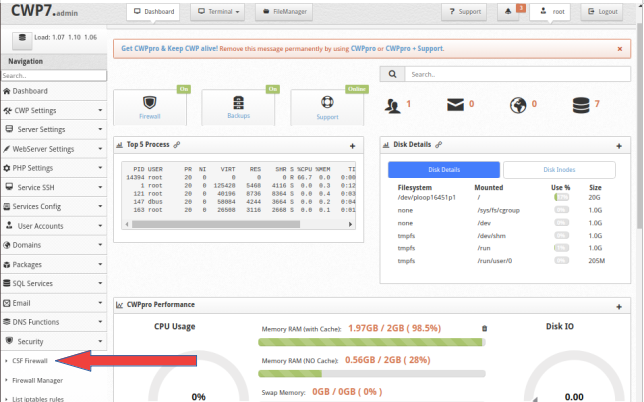Open CSF Firewall under Security

click(30, 361)
